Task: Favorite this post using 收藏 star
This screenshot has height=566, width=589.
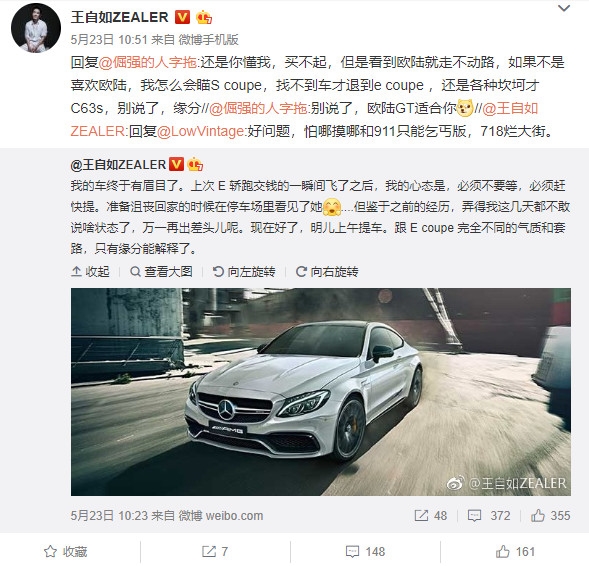Action: [65, 551]
